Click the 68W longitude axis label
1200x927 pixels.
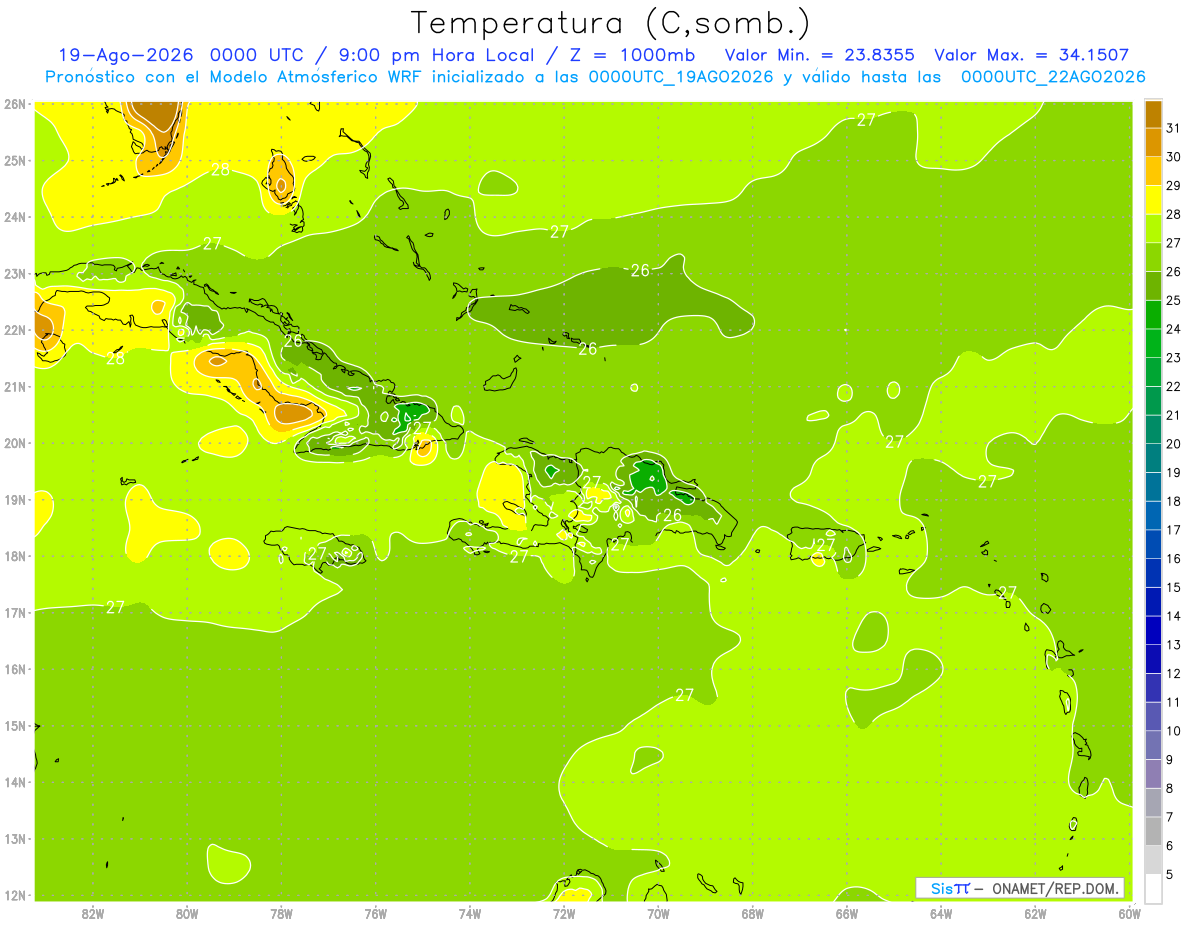coord(753,913)
